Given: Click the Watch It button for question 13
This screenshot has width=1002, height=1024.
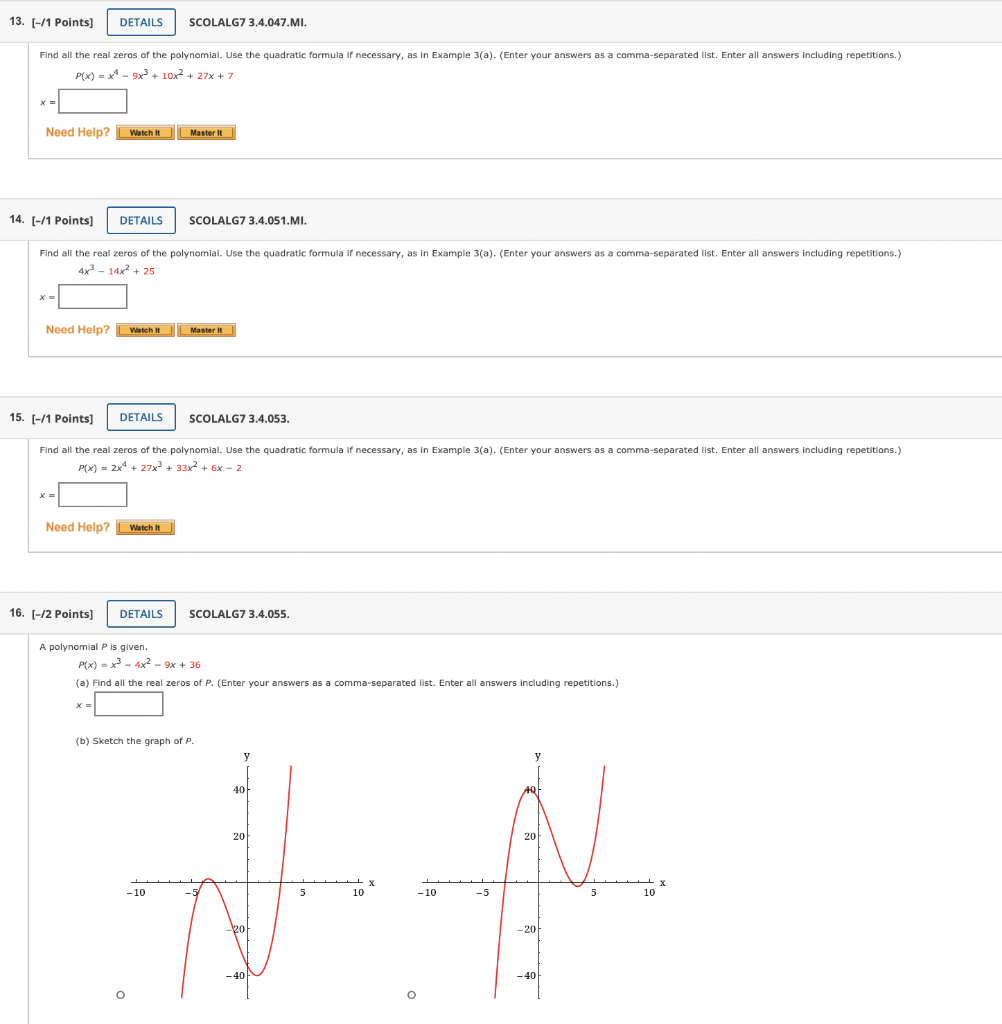Looking at the screenshot, I should (x=144, y=131).
